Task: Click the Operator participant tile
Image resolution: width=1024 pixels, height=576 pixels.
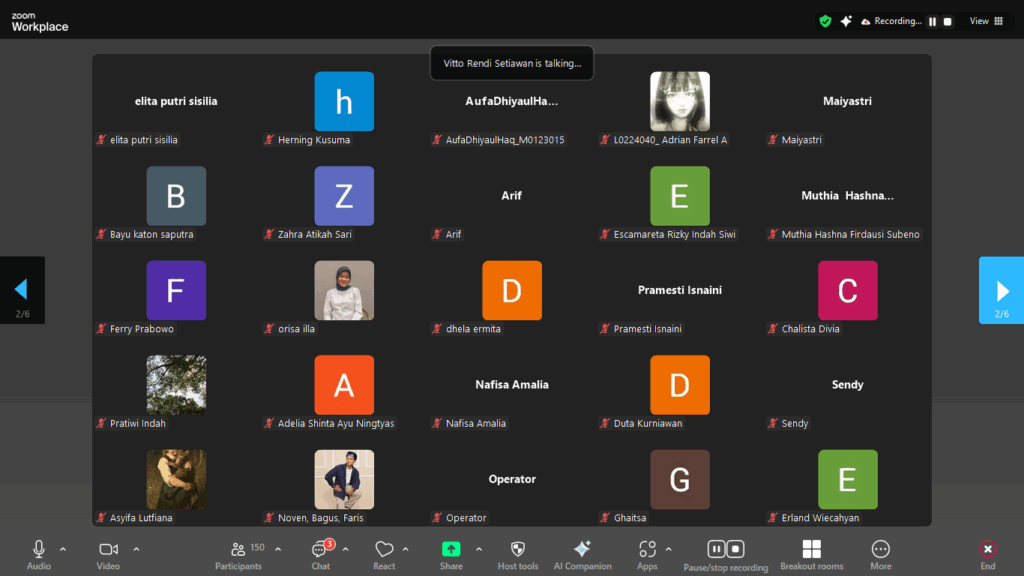Action: tap(512, 479)
